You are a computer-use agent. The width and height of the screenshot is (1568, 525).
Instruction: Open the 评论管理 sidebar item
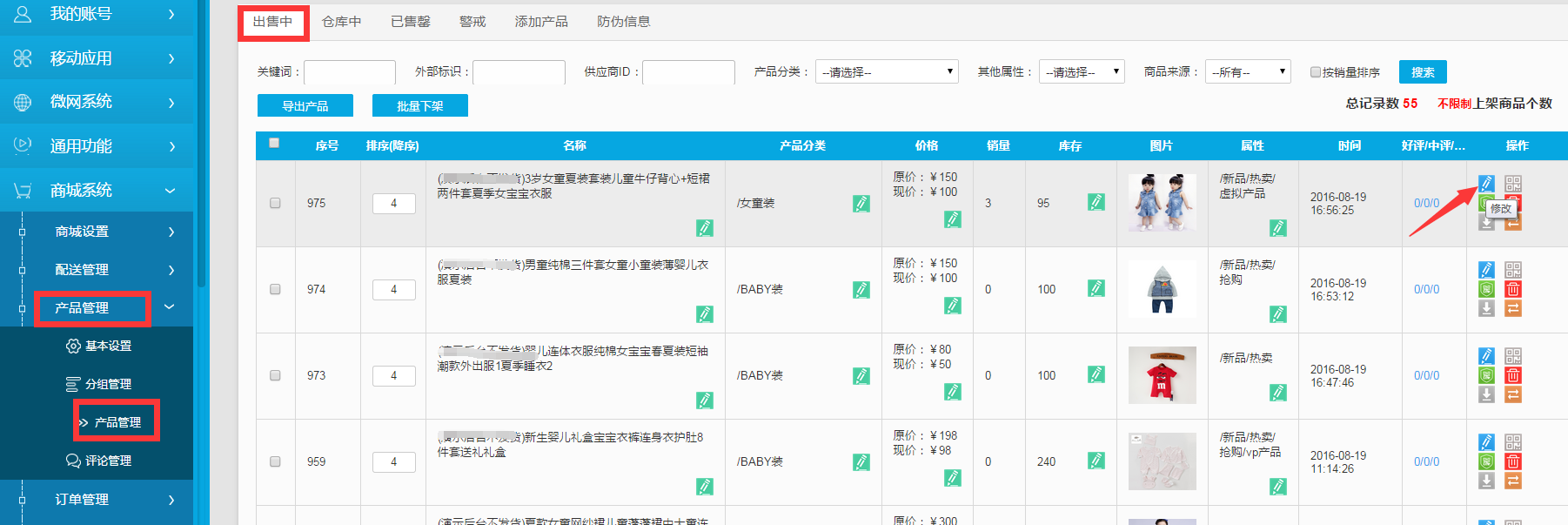point(108,461)
